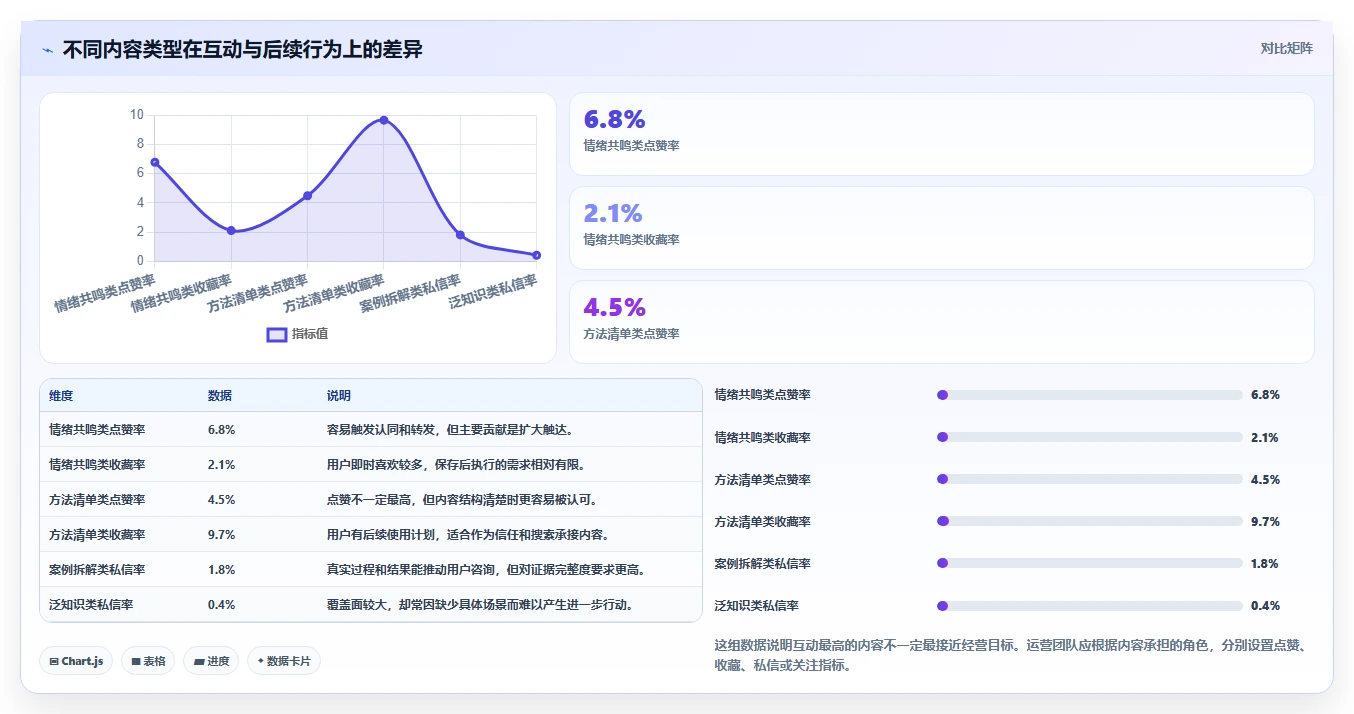Toggle the 指标值 legend swatch under the chart
The height and width of the screenshot is (714, 1354).
(277, 334)
